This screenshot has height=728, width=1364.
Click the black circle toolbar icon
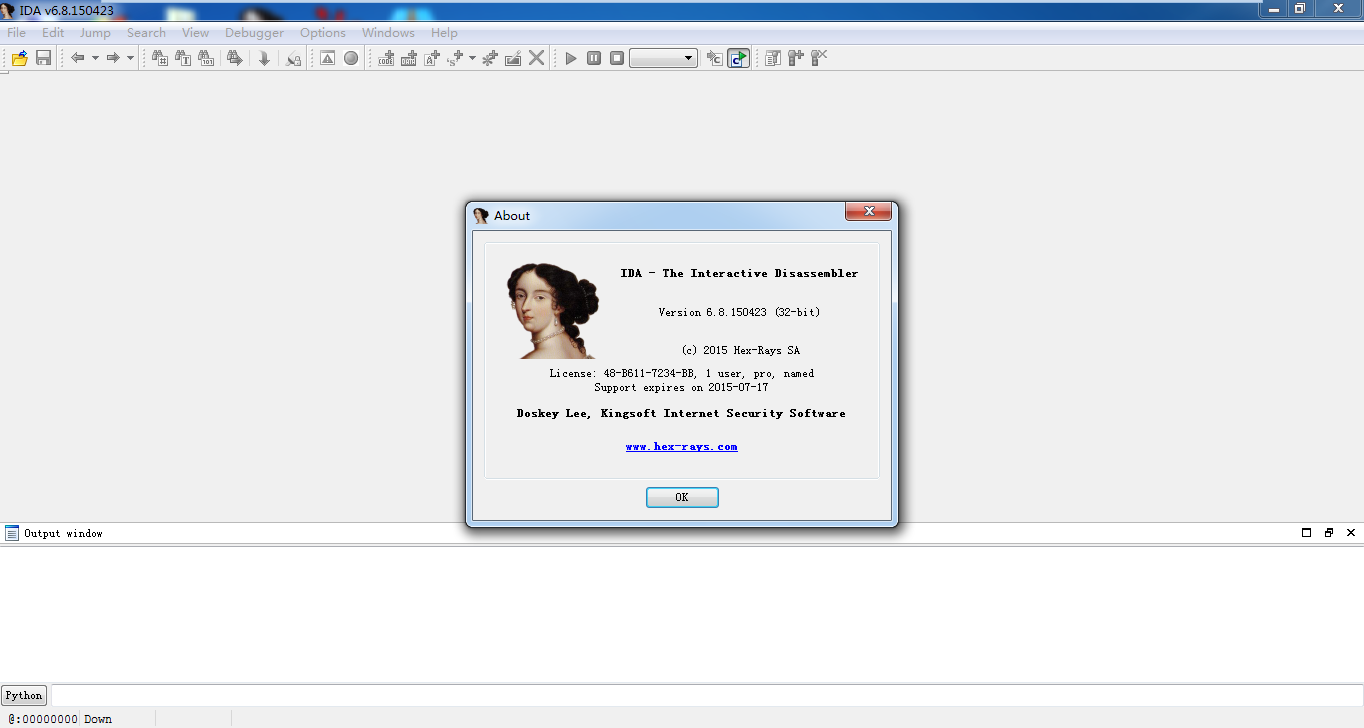click(351, 58)
